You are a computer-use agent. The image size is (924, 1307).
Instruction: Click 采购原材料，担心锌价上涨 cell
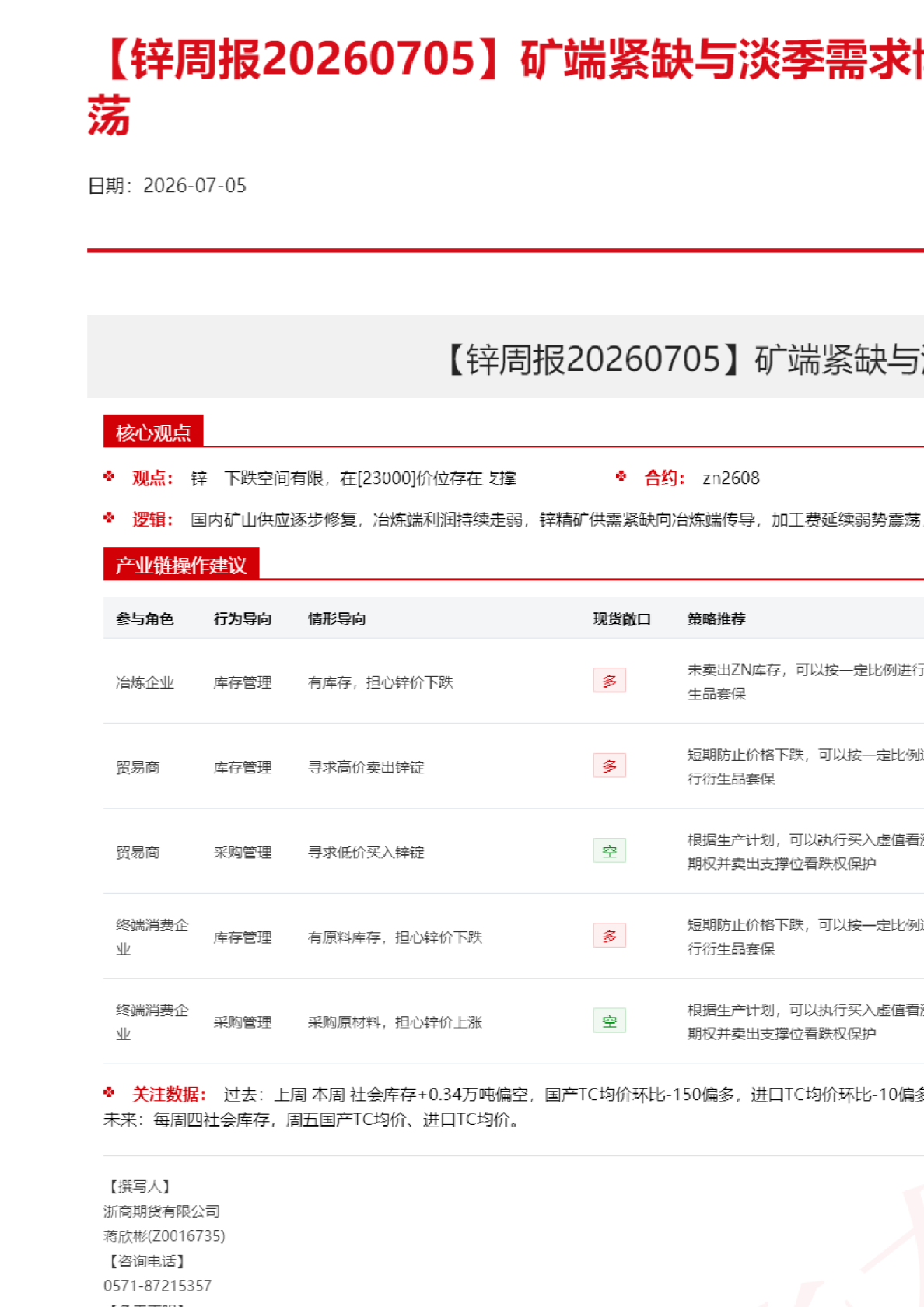click(395, 1022)
